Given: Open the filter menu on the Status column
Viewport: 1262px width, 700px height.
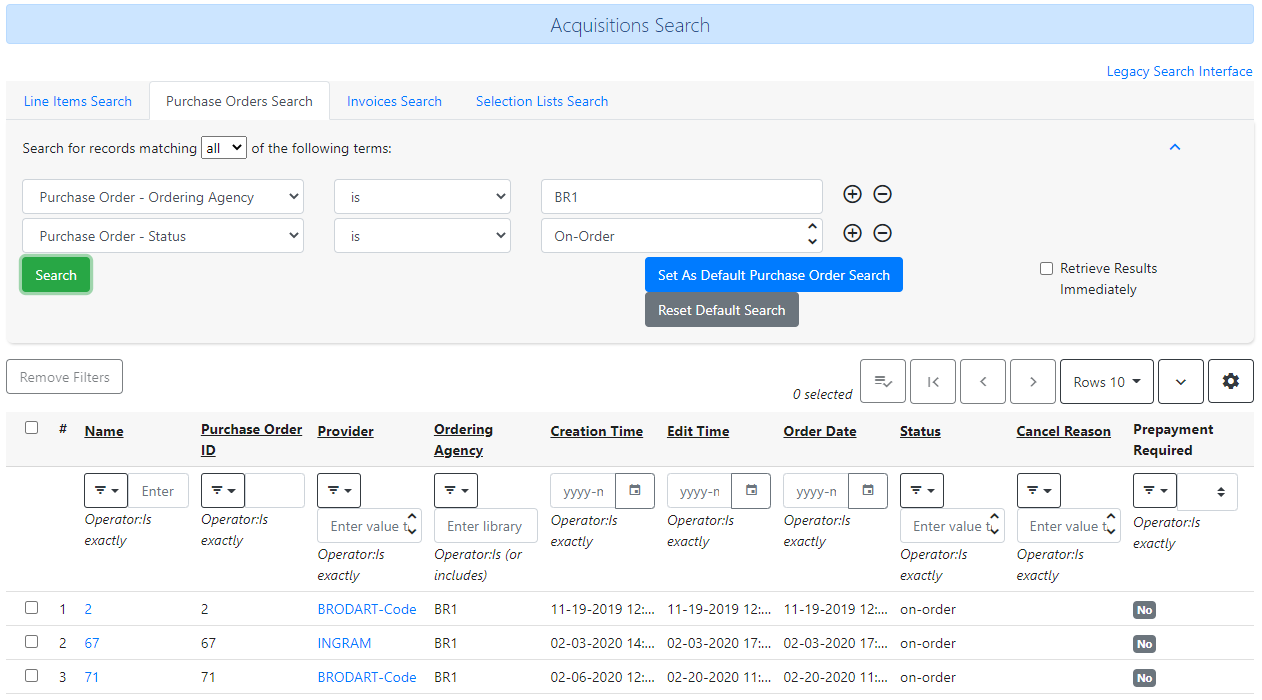Looking at the screenshot, I should click(922, 490).
